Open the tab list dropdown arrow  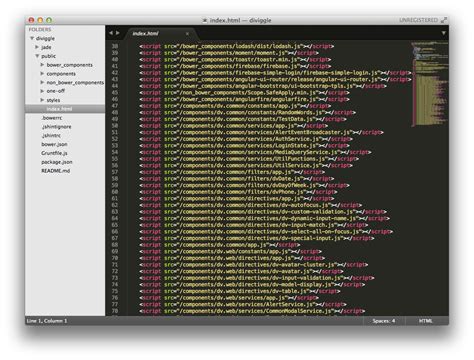[x=443, y=33]
